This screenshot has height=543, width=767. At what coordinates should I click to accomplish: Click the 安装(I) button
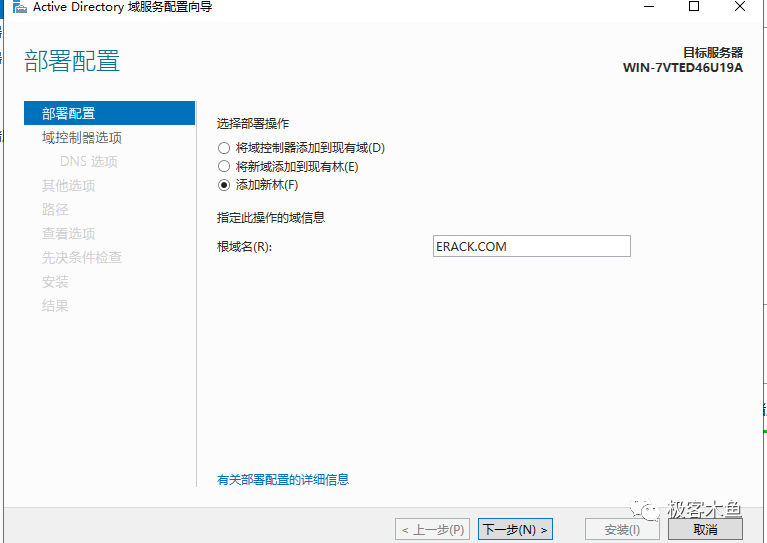622,529
